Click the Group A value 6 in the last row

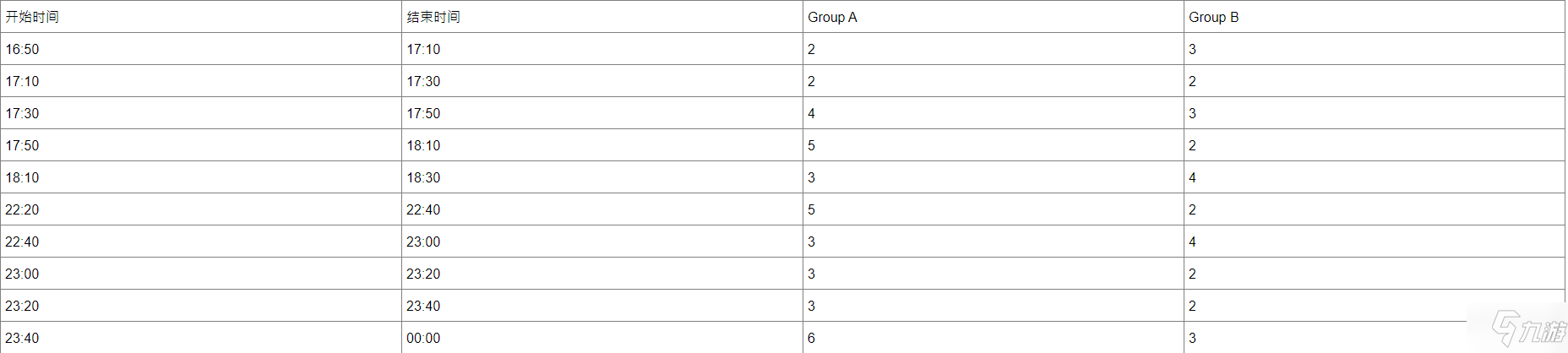pos(994,338)
